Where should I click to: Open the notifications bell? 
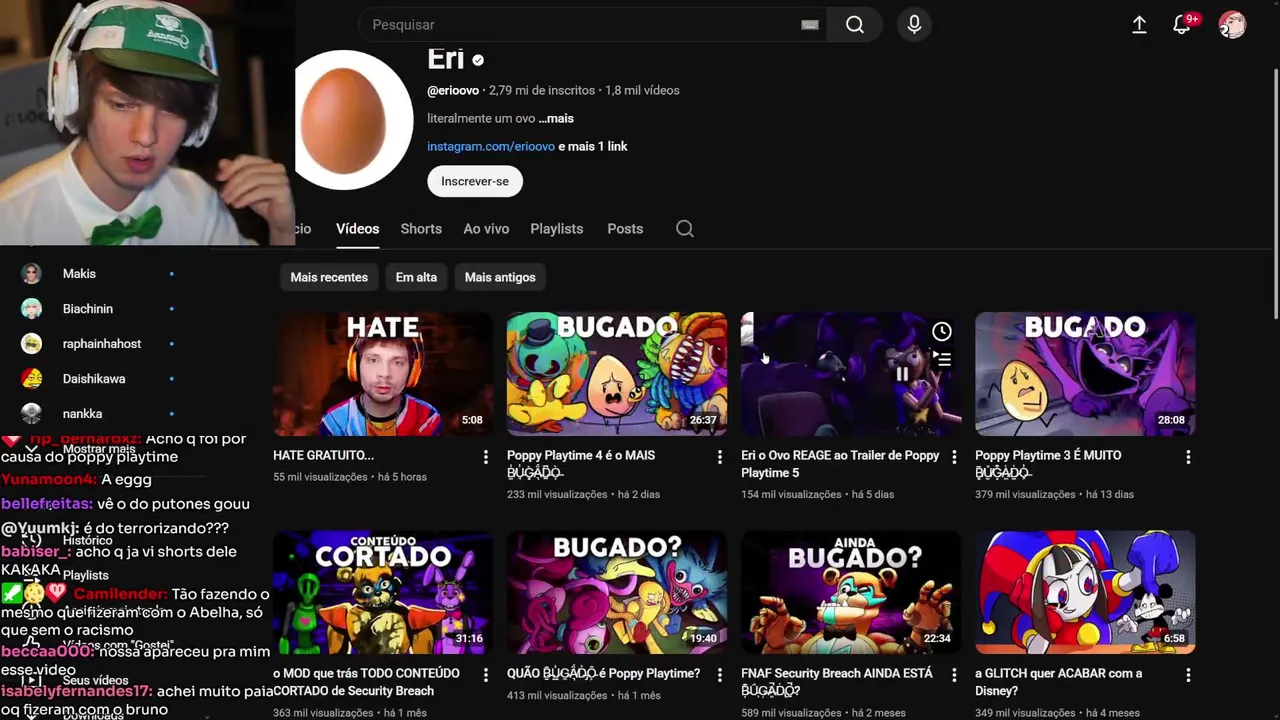tap(1182, 25)
